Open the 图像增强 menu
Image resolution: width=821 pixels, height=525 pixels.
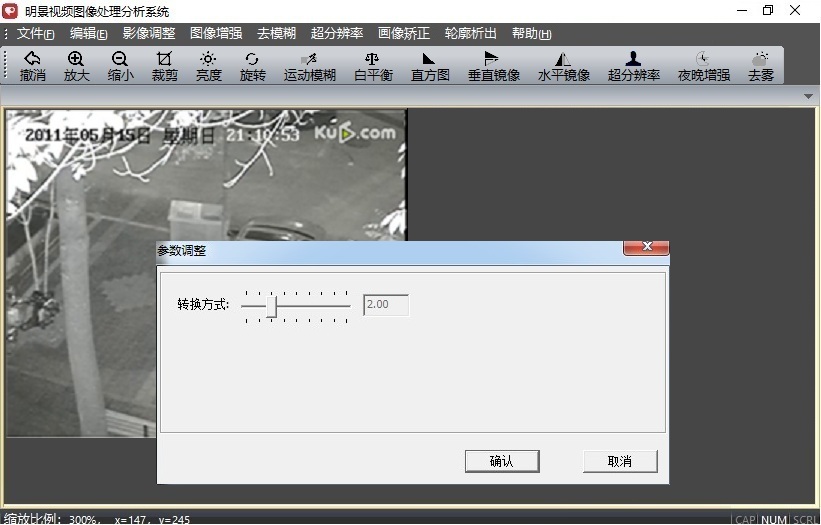coord(215,34)
